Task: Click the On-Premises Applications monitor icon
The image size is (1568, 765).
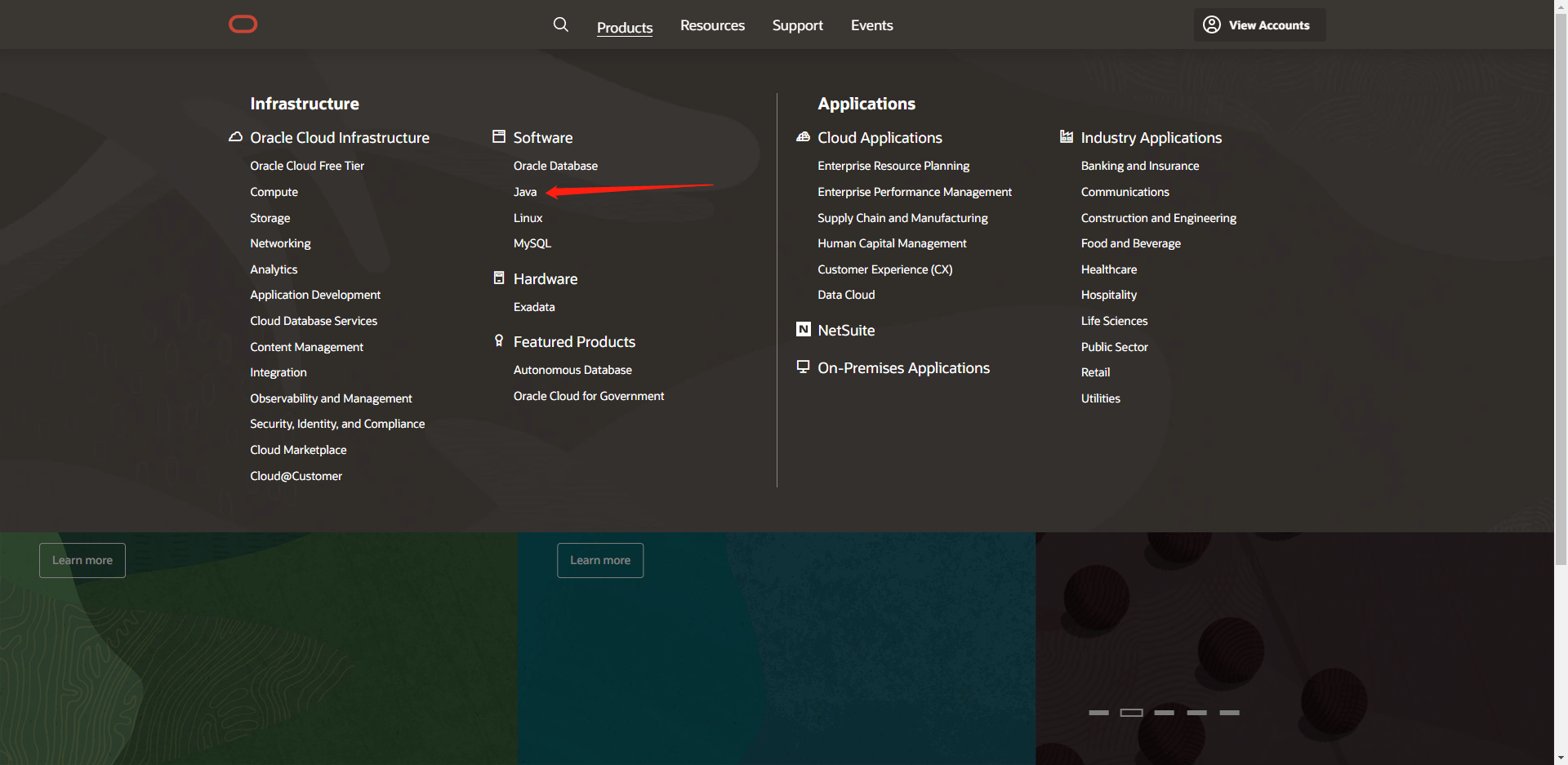Action: (804, 367)
